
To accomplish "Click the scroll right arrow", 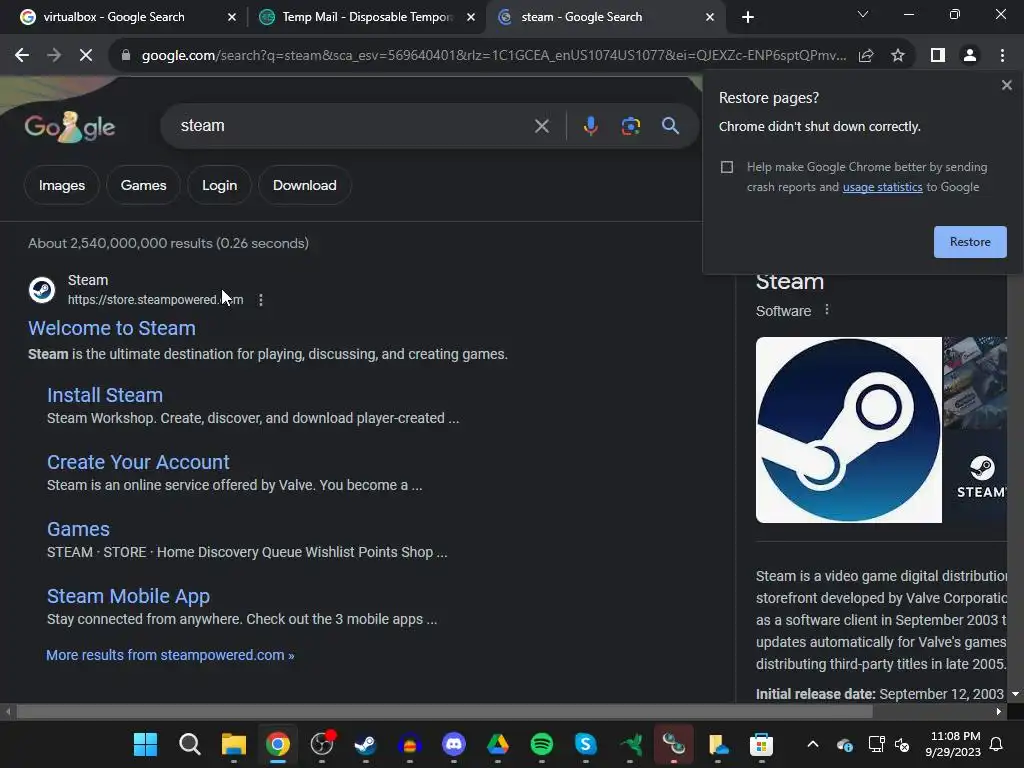I will click(x=999, y=712).
